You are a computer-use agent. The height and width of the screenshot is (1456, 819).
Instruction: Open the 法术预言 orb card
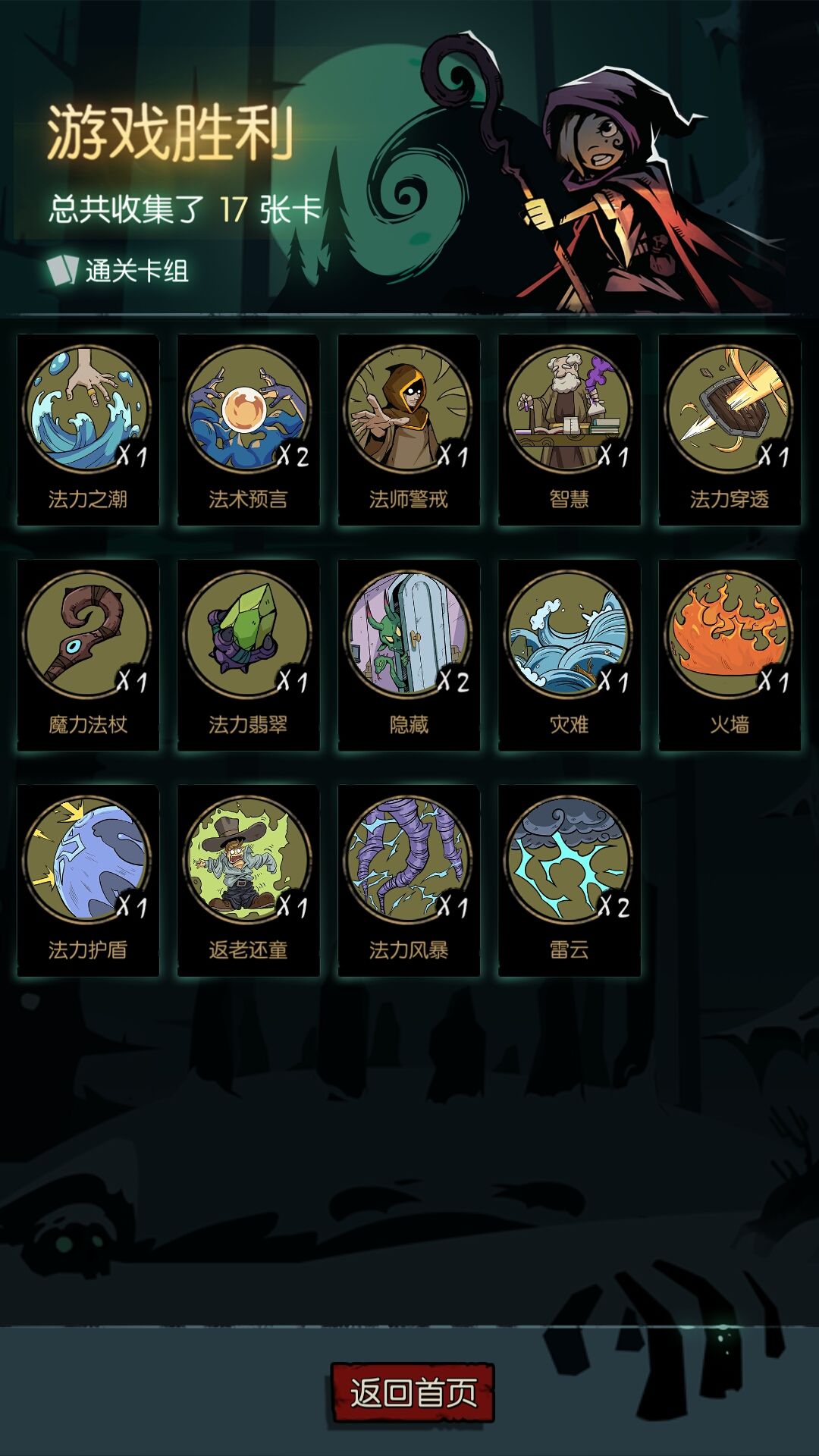click(x=248, y=430)
